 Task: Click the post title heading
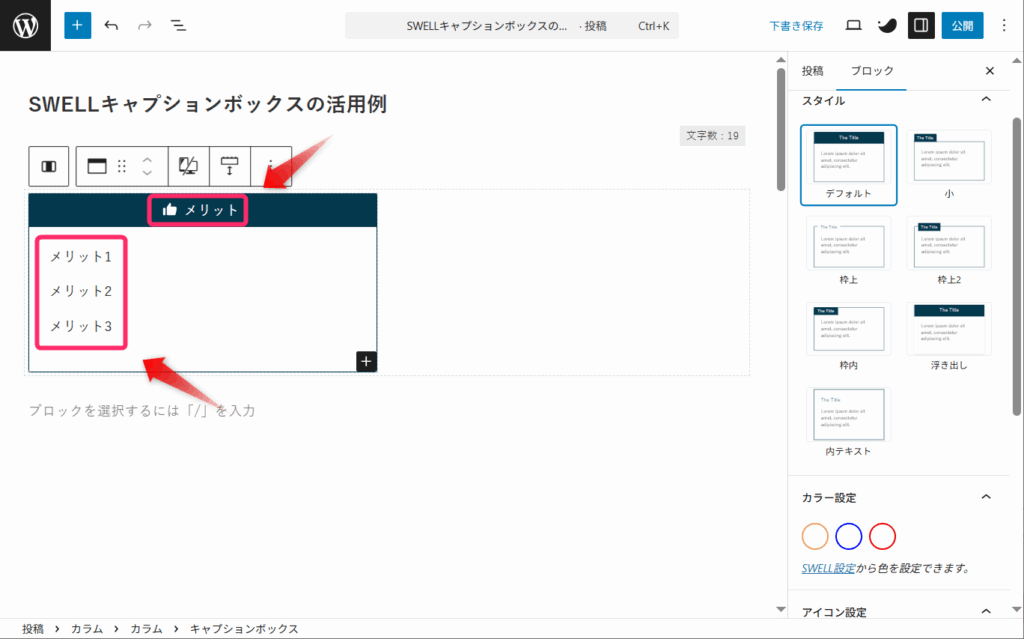(208, 104)
